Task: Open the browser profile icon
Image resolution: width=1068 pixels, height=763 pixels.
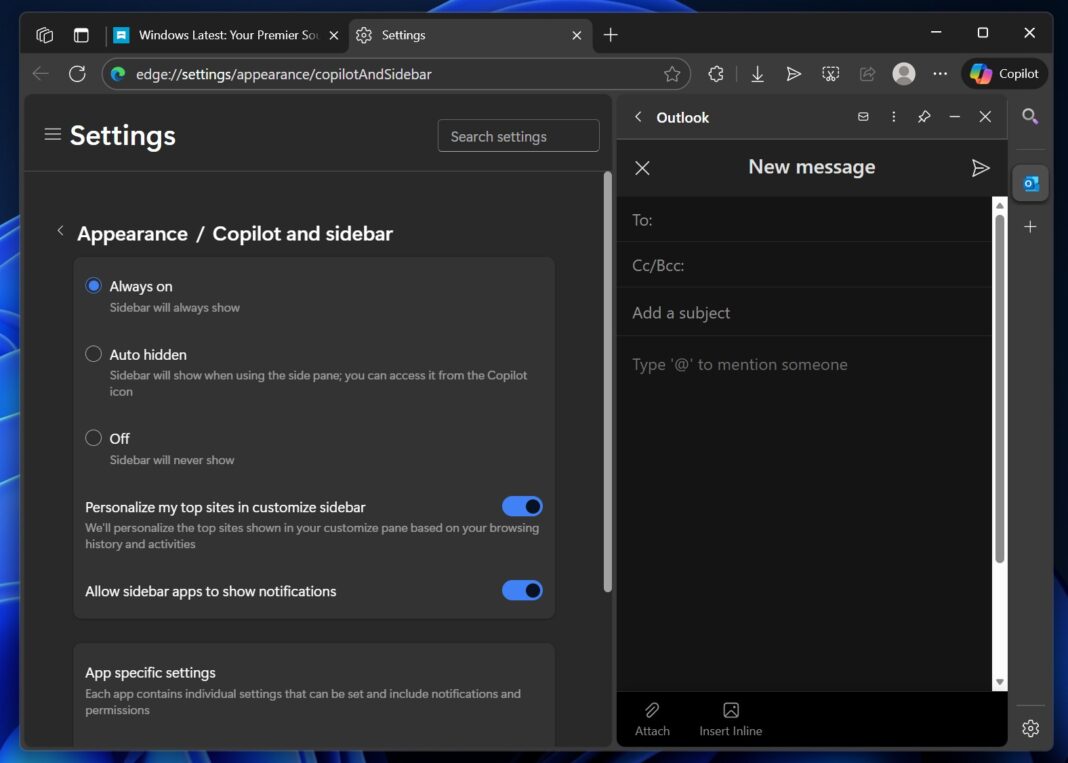Action: [x=902, y=73]
